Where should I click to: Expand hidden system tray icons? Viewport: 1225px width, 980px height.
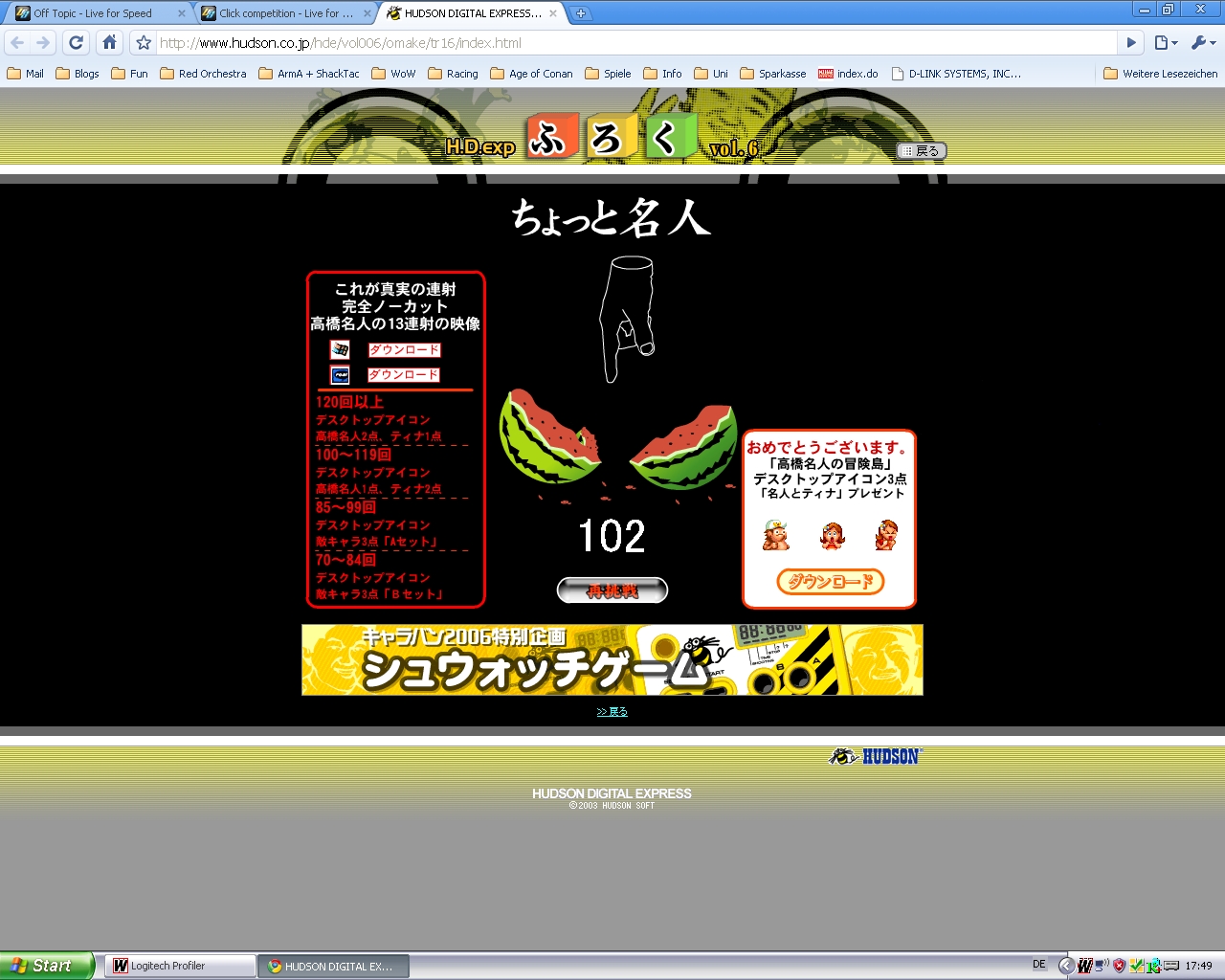[x=1066, y=966]
